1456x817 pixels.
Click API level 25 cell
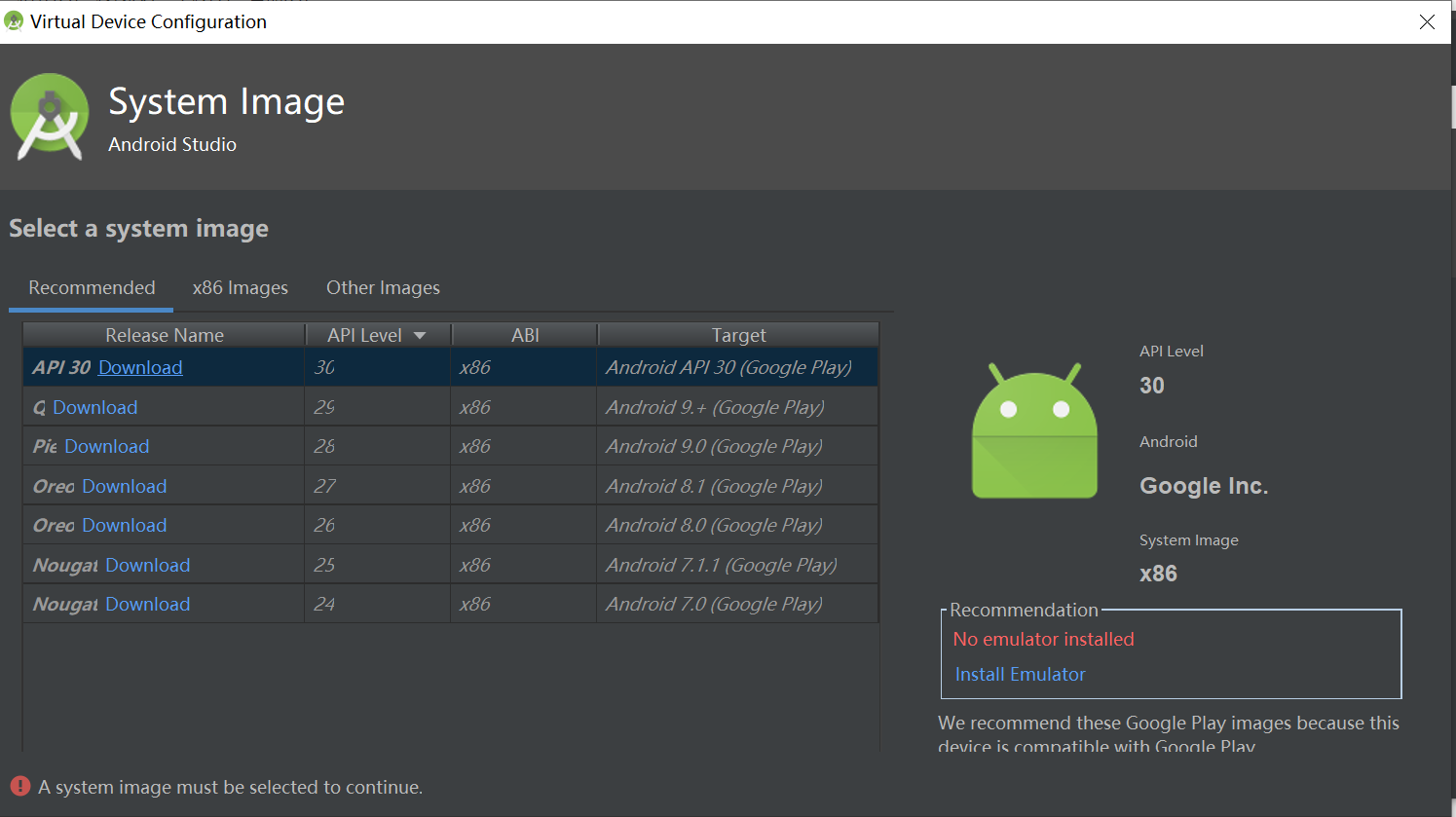378,565
